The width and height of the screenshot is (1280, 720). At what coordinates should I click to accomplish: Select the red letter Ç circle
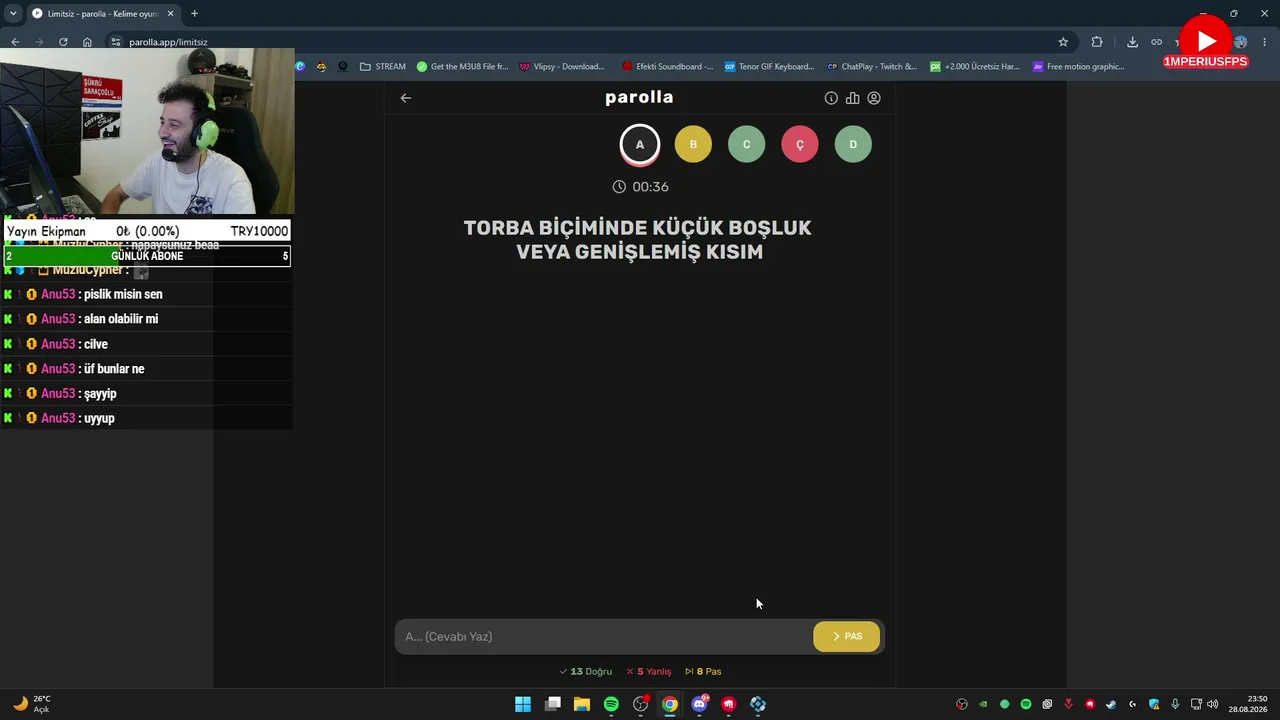(800, 144)
